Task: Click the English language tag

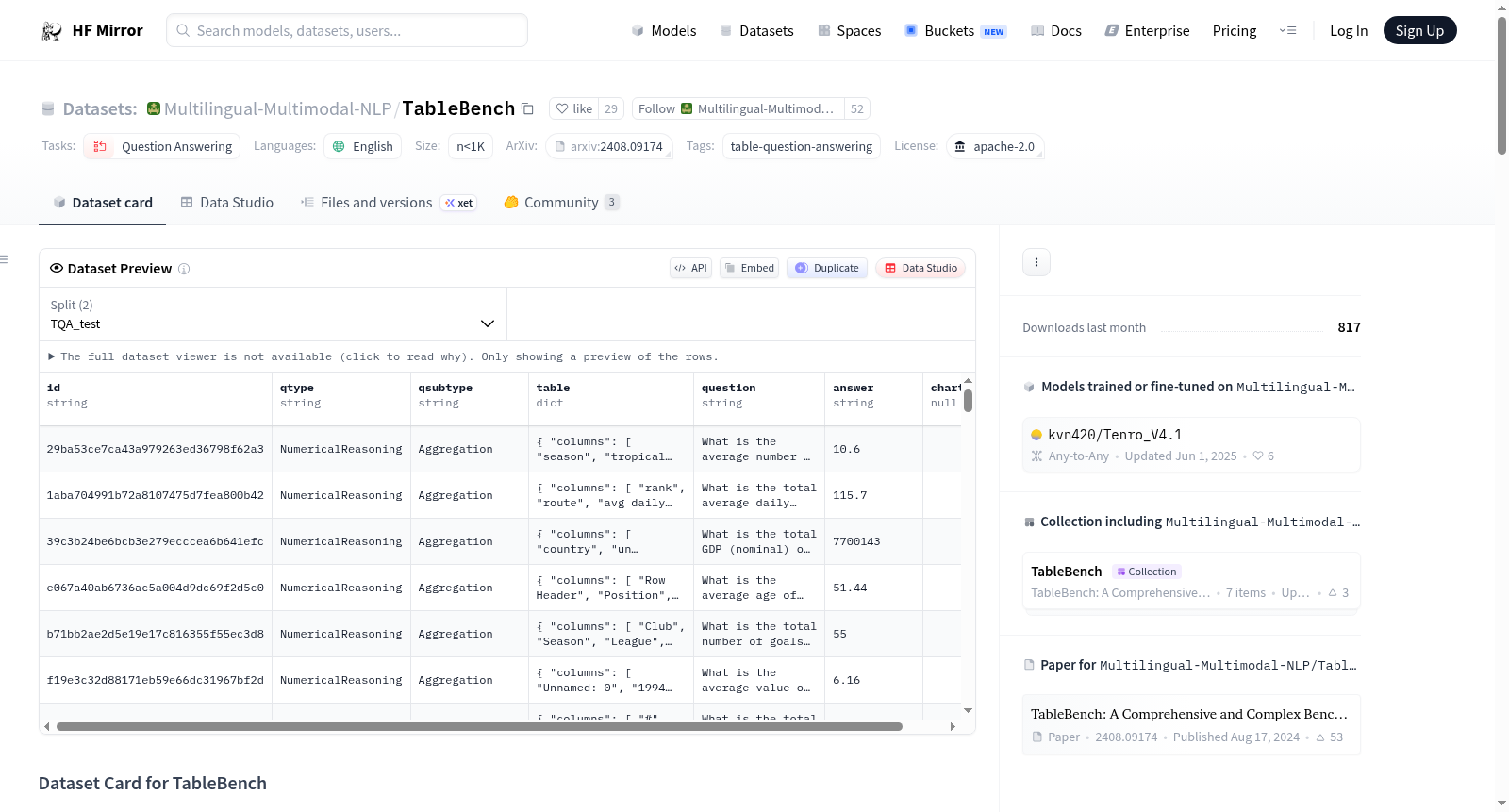Action: (363, 146)
